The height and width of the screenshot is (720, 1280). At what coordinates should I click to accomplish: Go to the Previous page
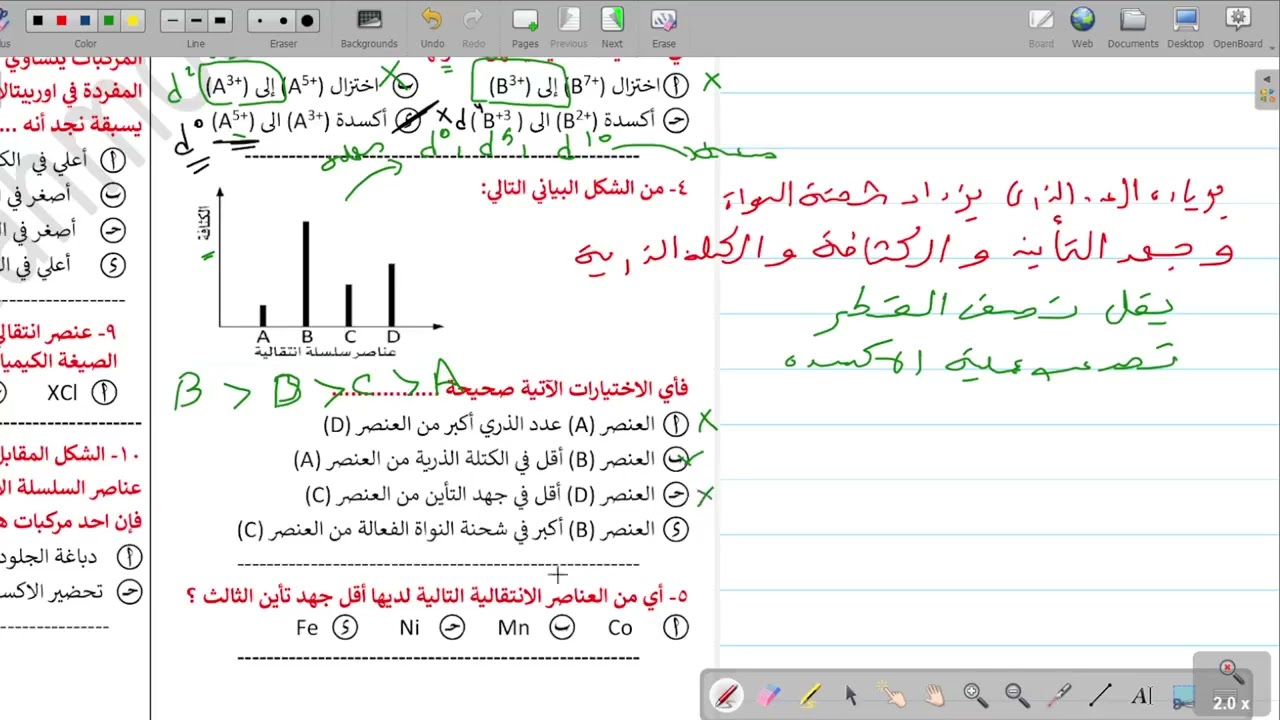tap(568, 27)
